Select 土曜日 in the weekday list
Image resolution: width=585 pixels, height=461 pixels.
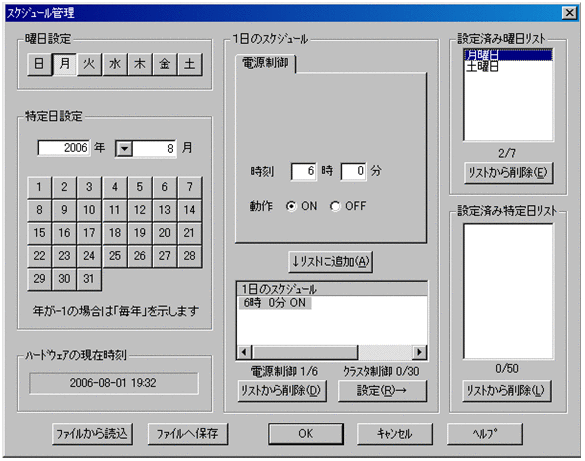point(508,67)
